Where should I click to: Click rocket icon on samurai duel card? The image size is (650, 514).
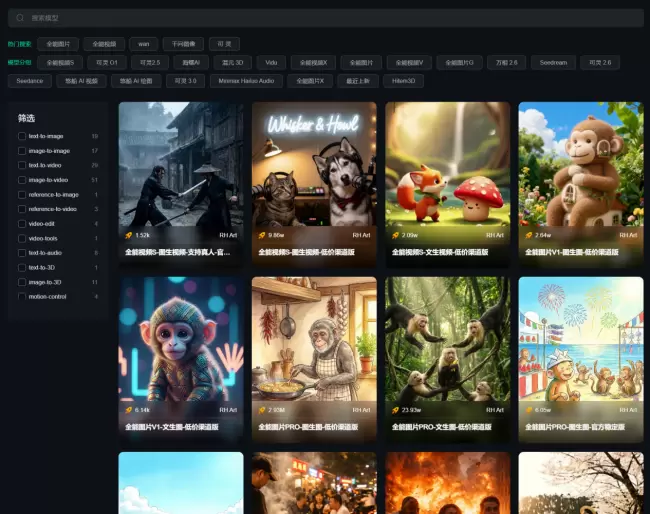pyautogui.click(x=128, y=235)
